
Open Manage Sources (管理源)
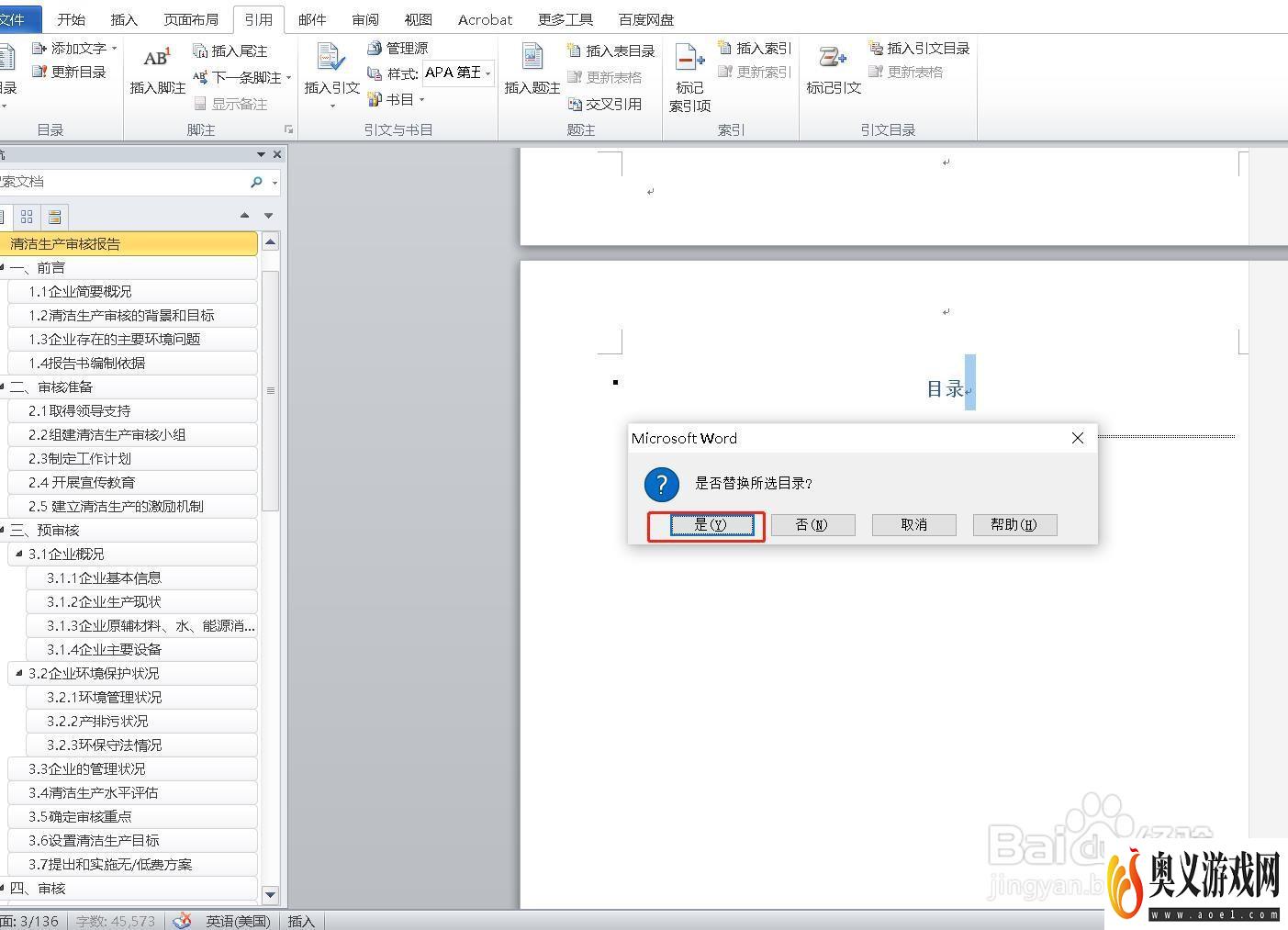(398, 48)
